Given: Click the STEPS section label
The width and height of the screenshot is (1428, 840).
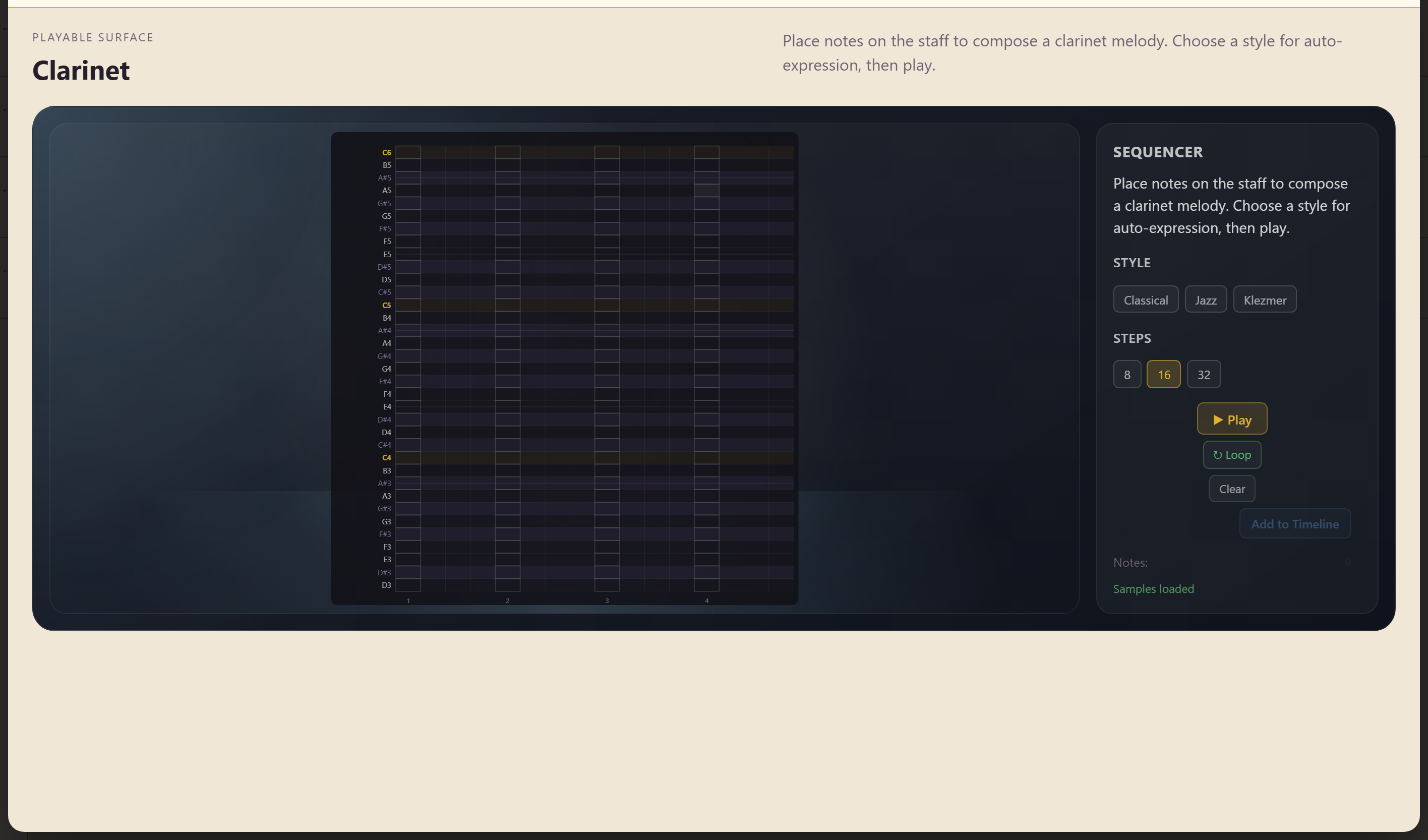Looking at the screenshot, I should 1132,338.
